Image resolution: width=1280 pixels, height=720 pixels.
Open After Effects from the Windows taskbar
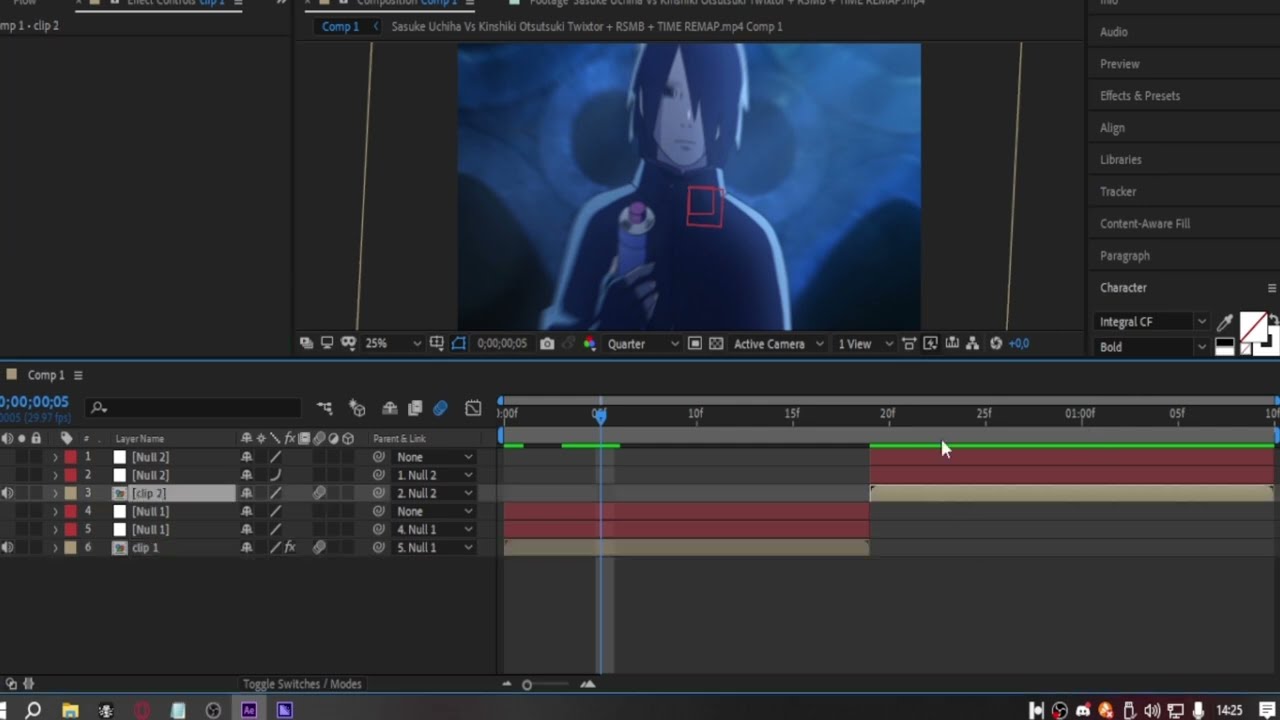click(249, 710)
